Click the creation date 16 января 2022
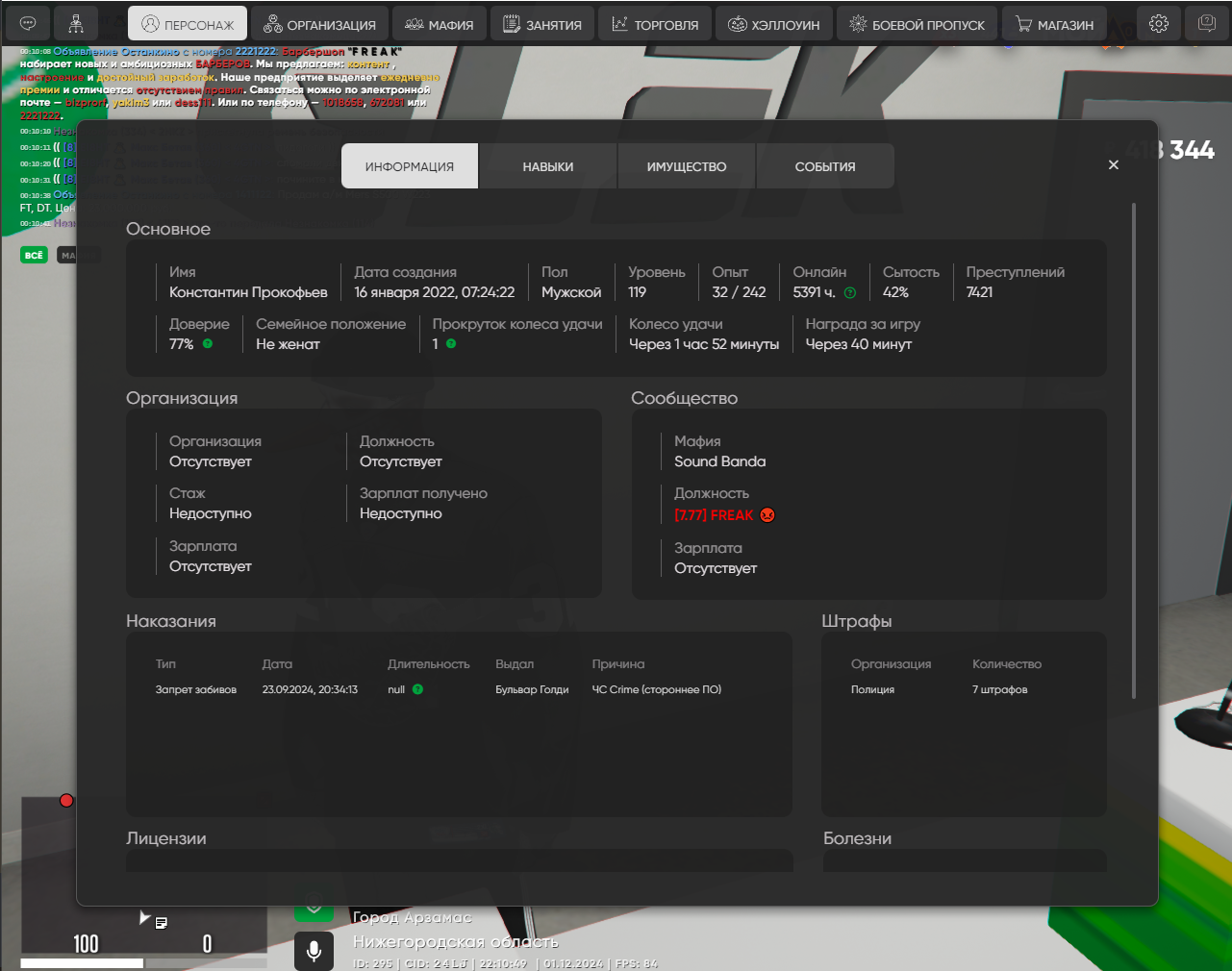 (435, 292)
